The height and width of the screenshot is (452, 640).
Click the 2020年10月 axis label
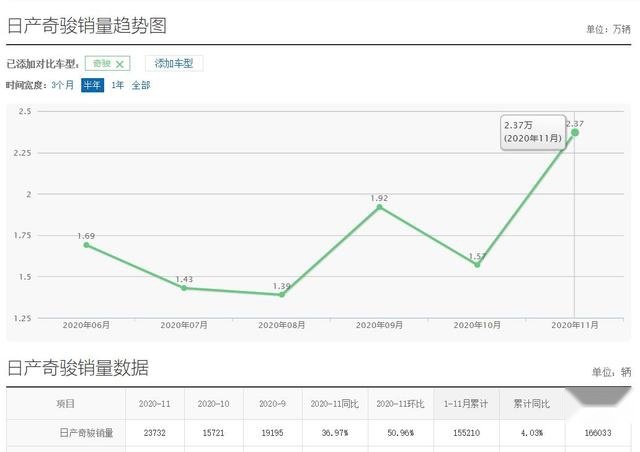477,325
